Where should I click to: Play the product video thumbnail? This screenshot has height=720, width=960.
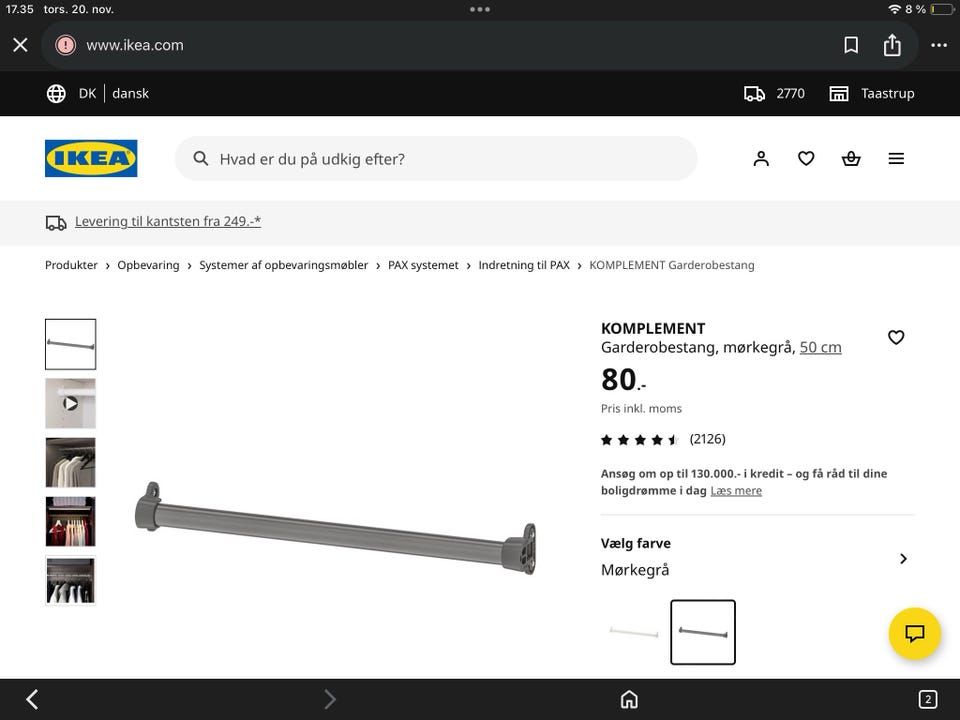point(70,403)
